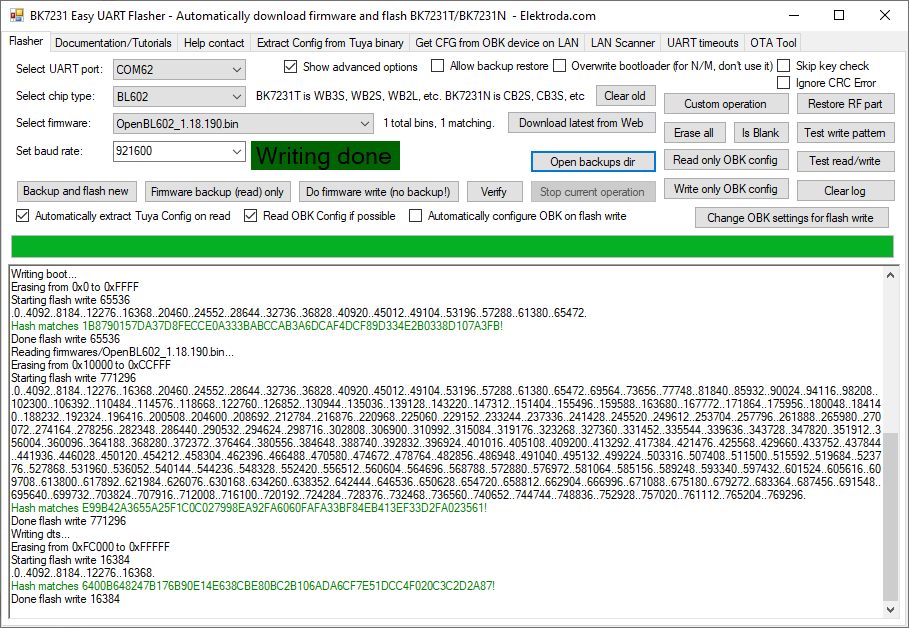Switch to the Flasher tab
Viewport: 909px width, 628px height.
(x=26, y=42)
